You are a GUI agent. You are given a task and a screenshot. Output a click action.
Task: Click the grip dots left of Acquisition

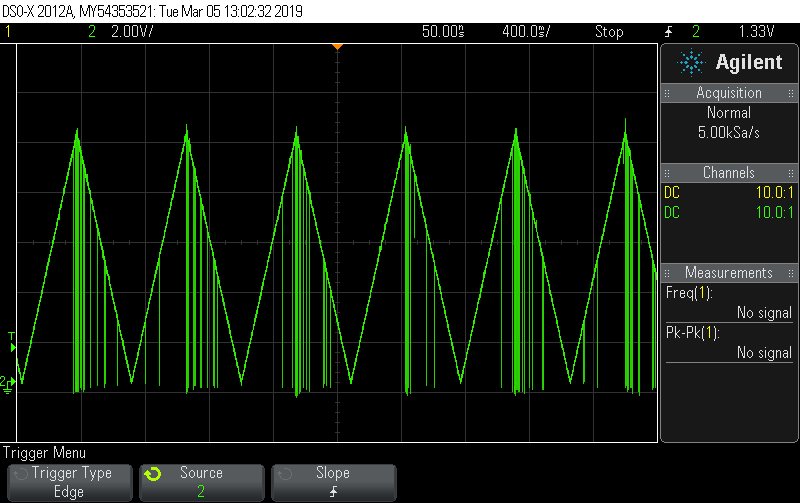[x=667, y=93]
